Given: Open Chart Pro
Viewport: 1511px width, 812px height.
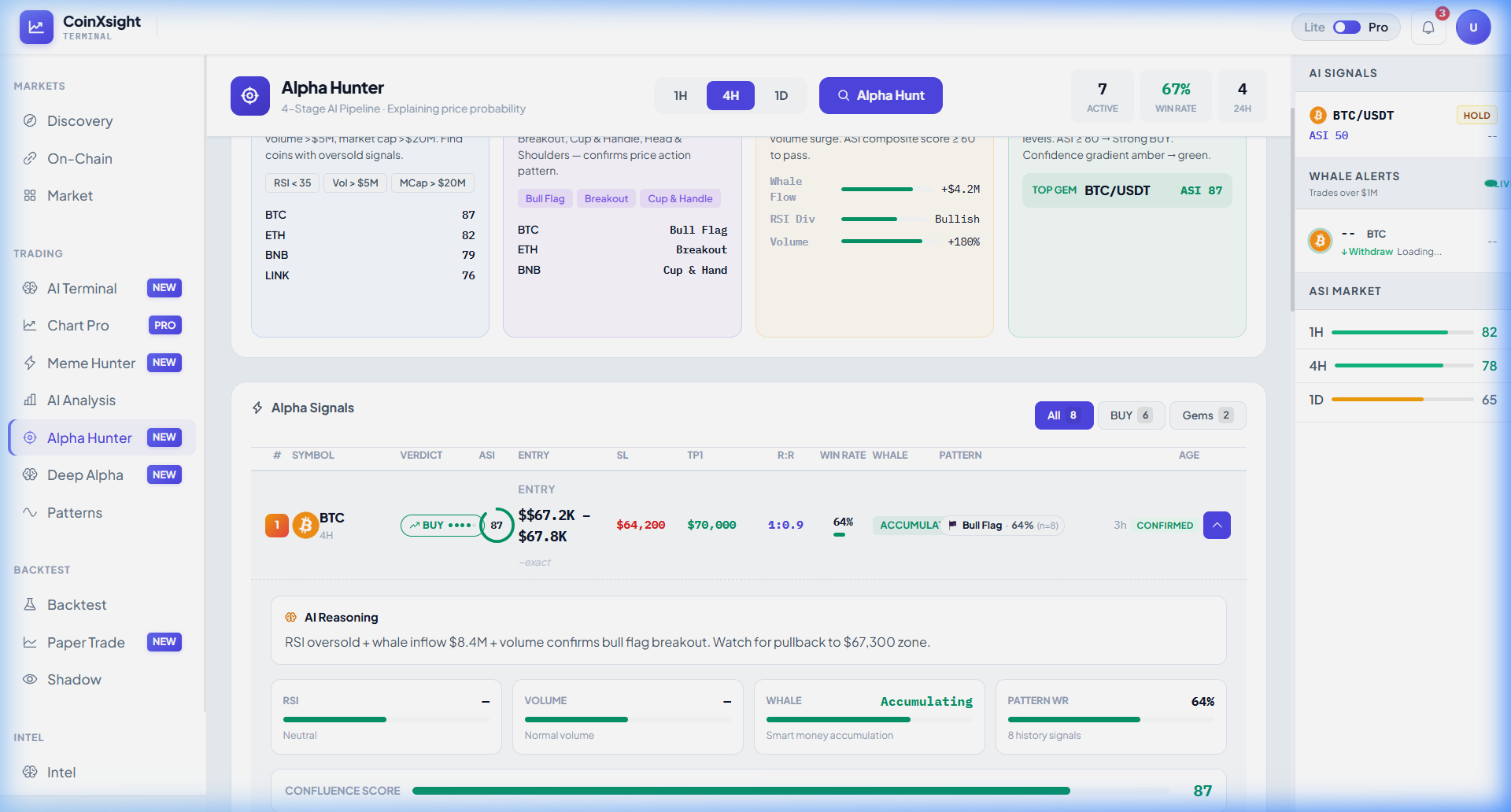Looking at the screenshot, I should coord(102,326).
